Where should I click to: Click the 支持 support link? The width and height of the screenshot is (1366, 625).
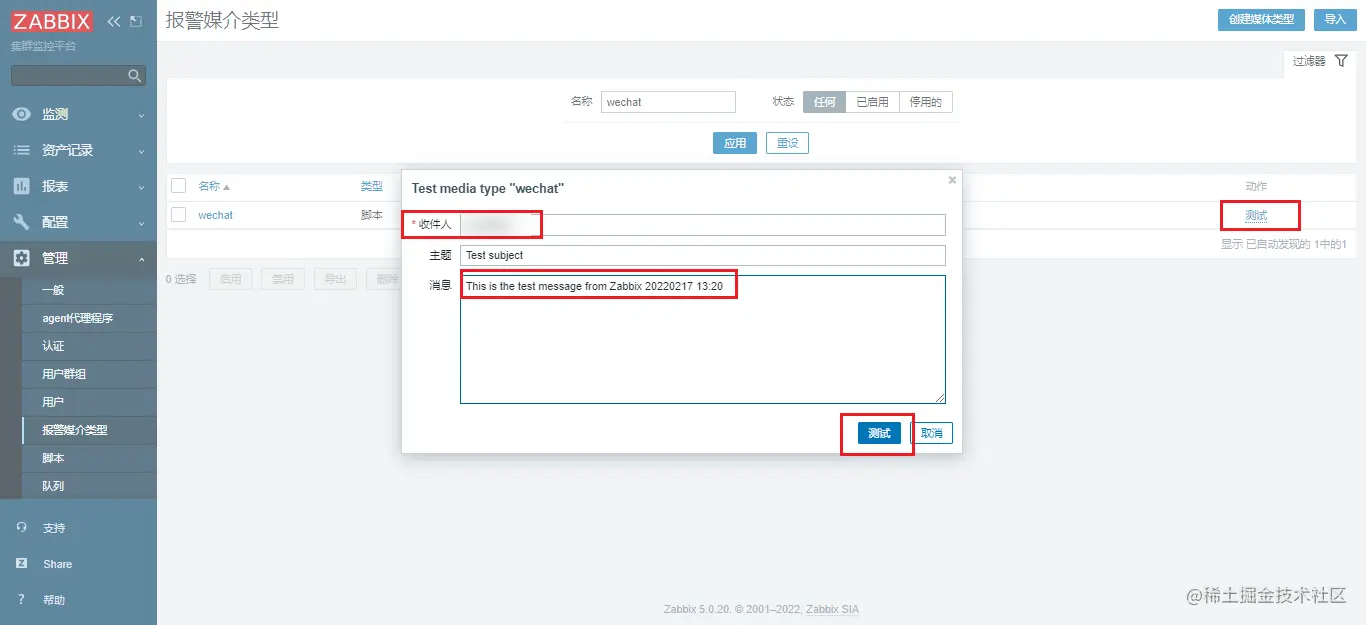click(x=54, y=528)
